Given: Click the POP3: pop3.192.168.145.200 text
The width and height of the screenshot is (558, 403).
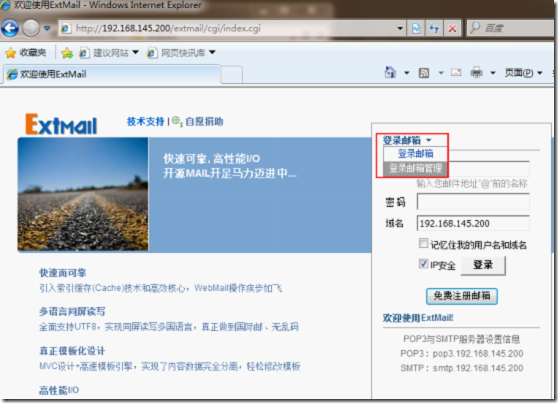Looking at the screenshot, I should [x=462, y=354].
